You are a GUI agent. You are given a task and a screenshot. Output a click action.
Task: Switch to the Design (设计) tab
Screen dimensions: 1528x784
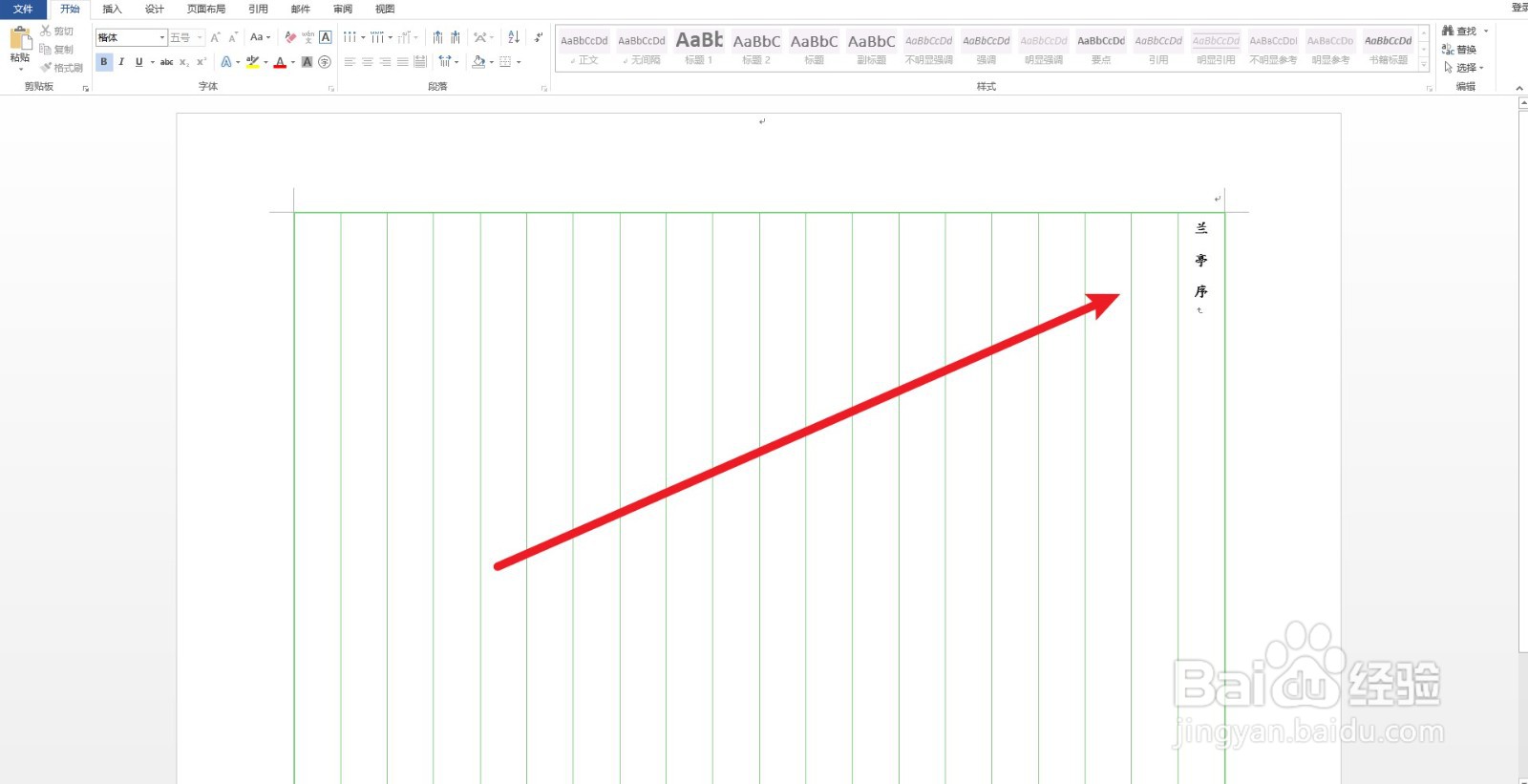click(x=154, y=9)
